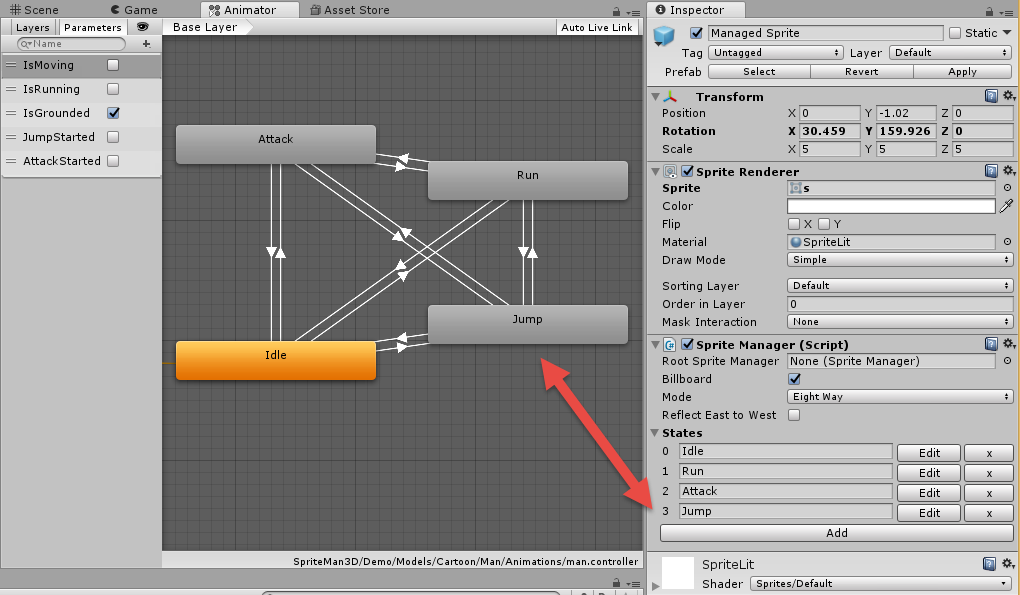Open the Sprite Manager script settings gear
The image size is (1020, 595).
coord(1009,343)
